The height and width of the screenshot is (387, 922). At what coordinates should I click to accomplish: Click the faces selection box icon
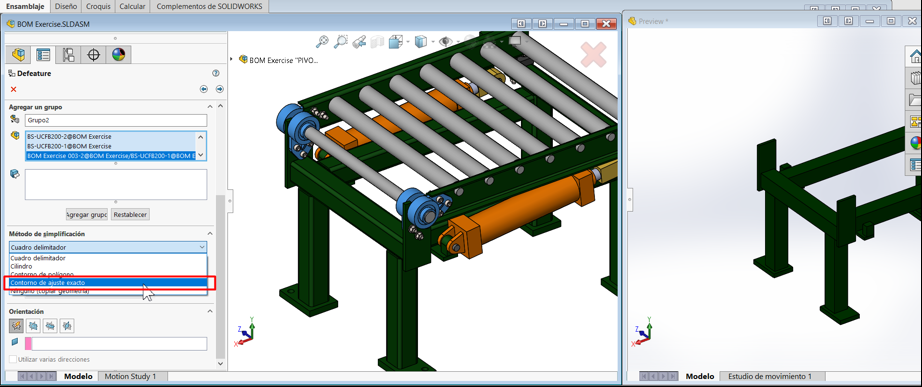tap(15, 174)
